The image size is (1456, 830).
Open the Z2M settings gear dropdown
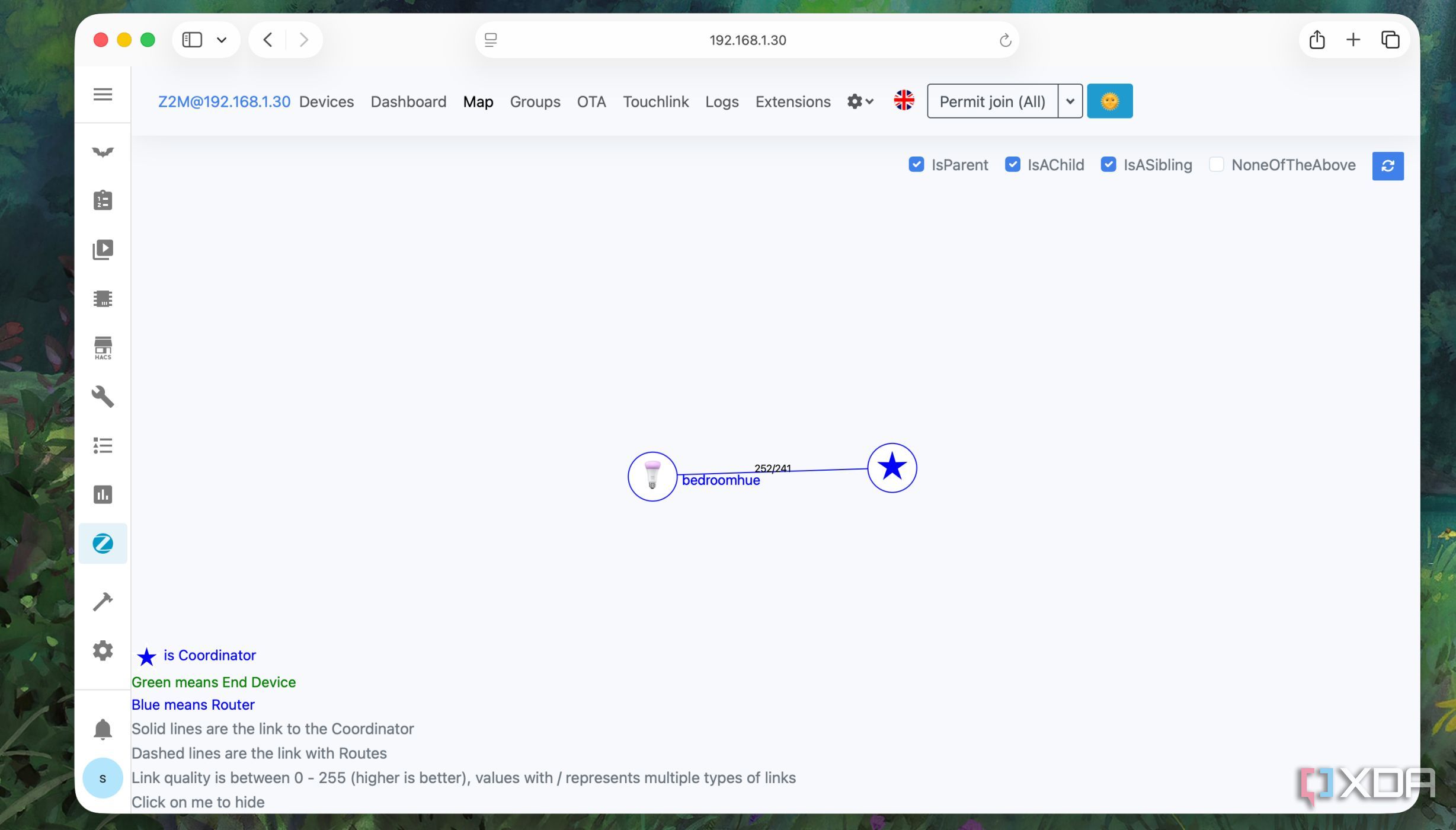tap(860, 101)
